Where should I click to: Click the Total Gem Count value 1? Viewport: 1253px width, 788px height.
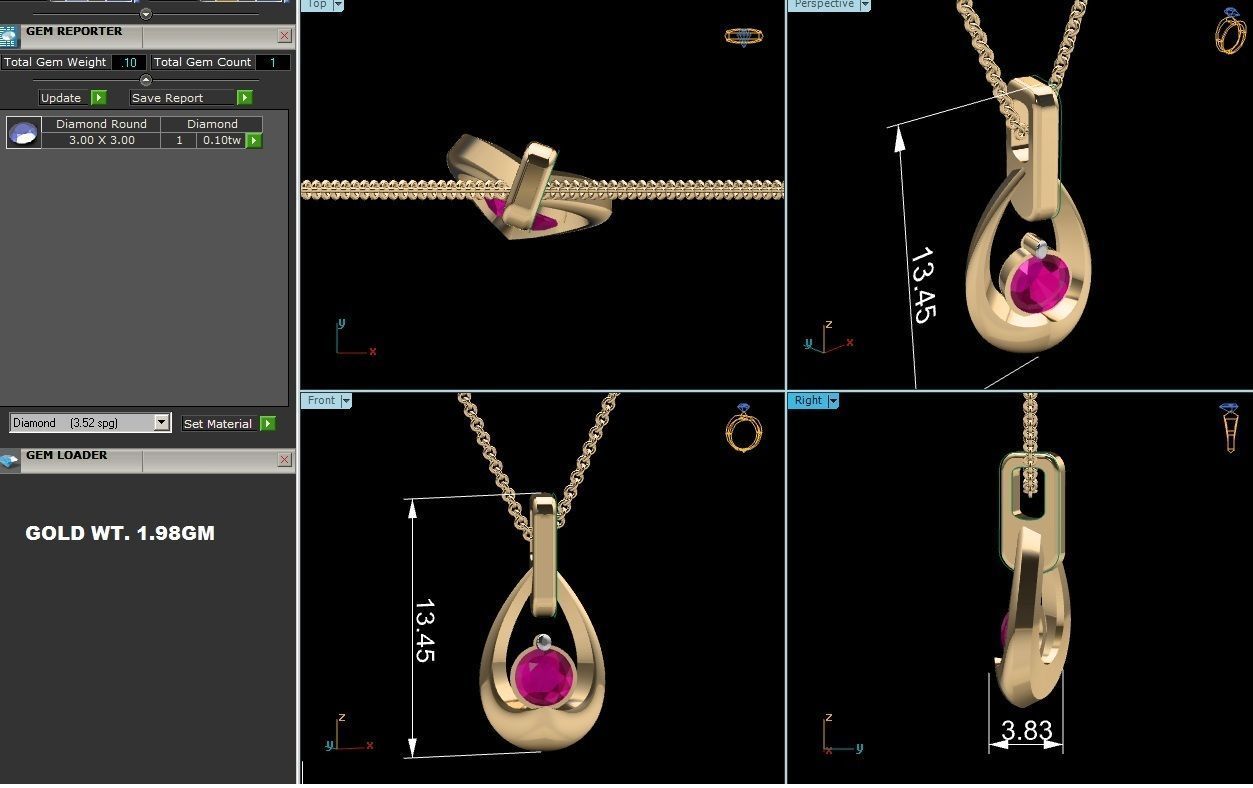point(272,62)
